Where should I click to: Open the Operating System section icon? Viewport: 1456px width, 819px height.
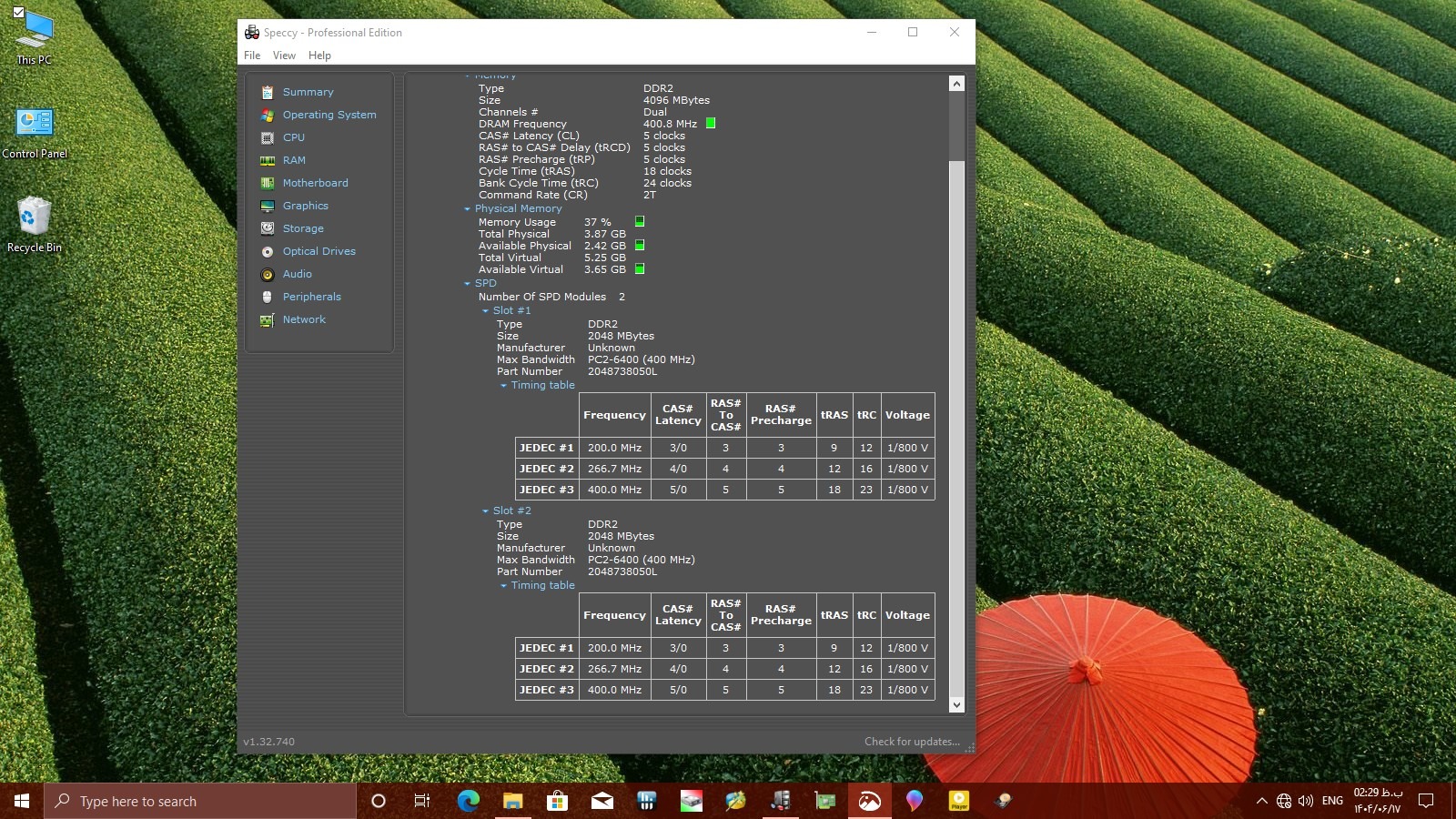click(268, 115)
